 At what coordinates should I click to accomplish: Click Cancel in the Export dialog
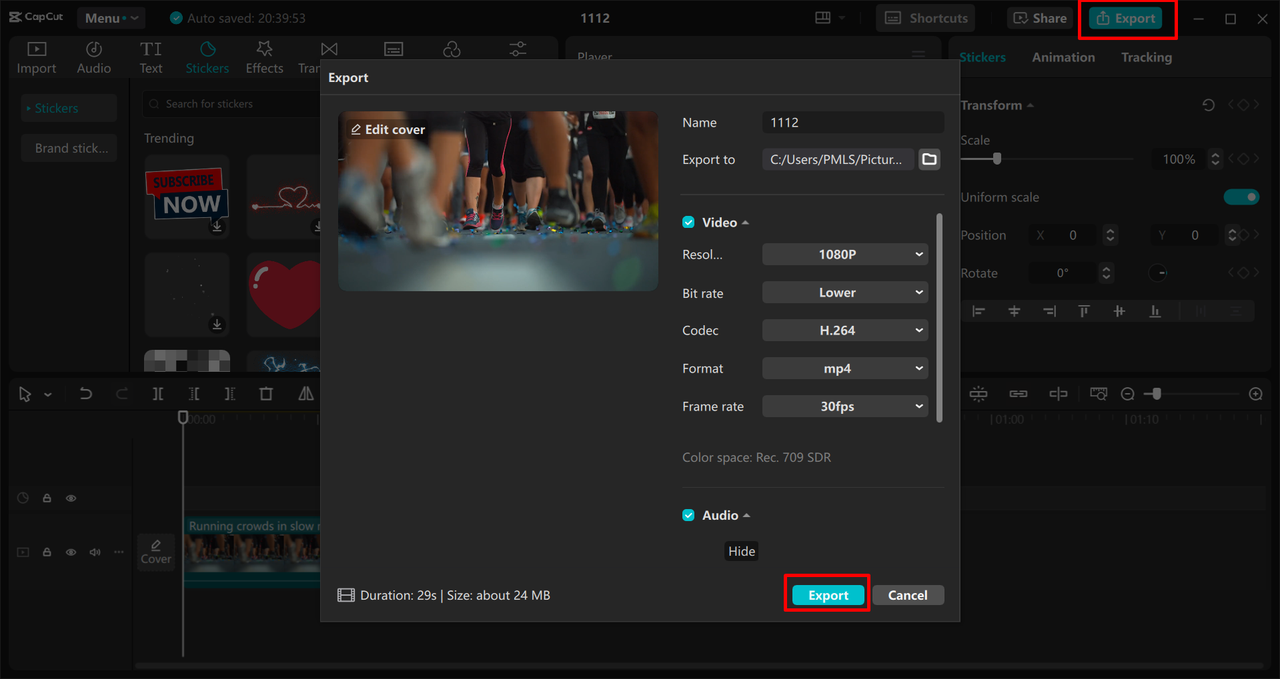908,595
